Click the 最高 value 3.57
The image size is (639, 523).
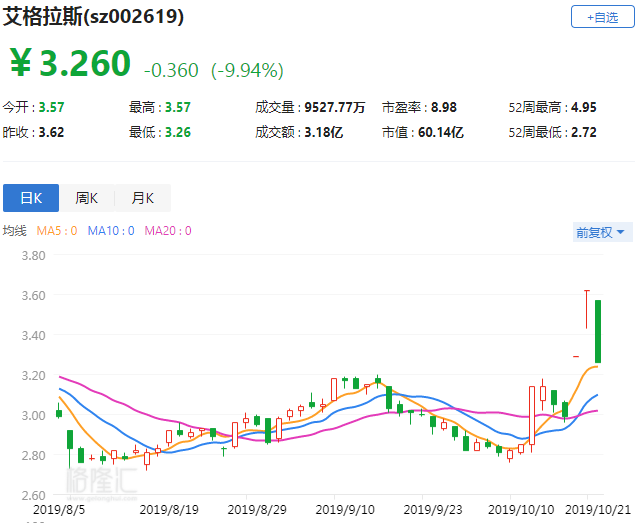coord(178,107)
